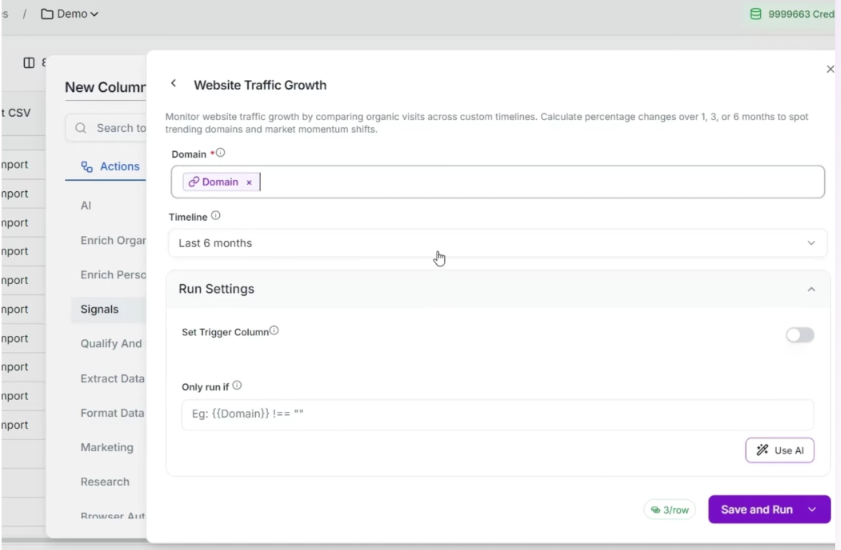Click the Domain field info icon
The height and width of the screenshot is (550, 841).
(x=220, y=153)
